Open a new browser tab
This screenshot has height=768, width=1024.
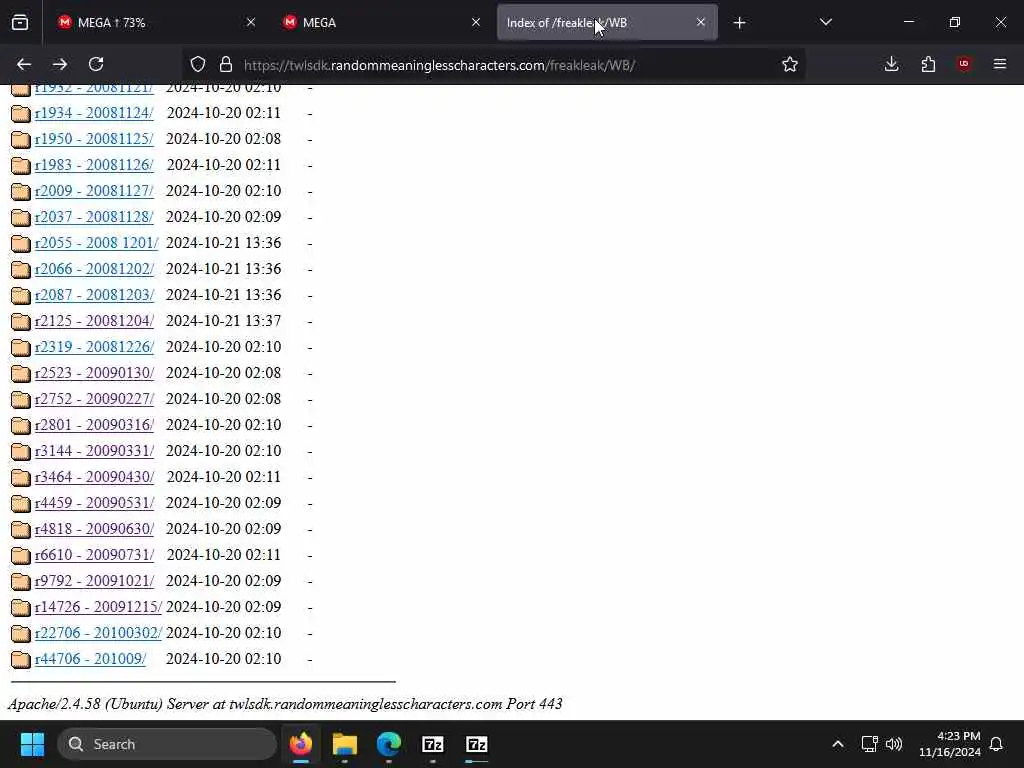739,23
